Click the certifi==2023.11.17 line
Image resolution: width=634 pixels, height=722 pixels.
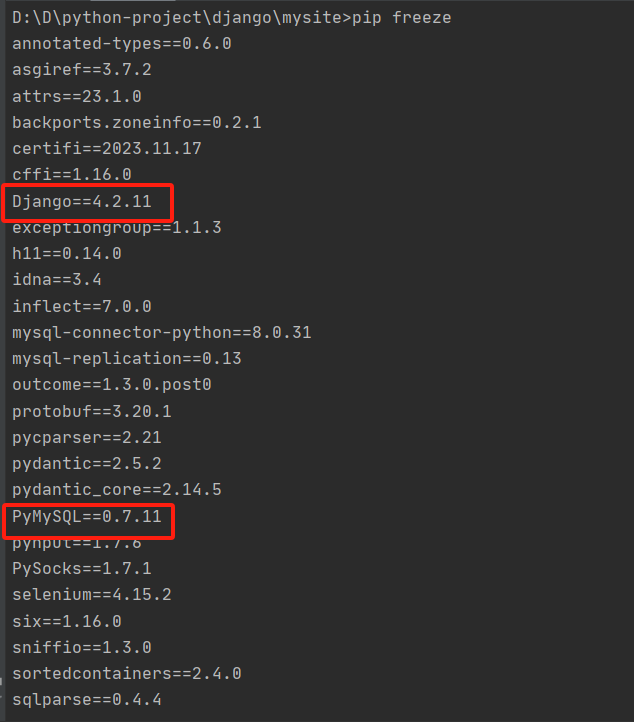107,149
